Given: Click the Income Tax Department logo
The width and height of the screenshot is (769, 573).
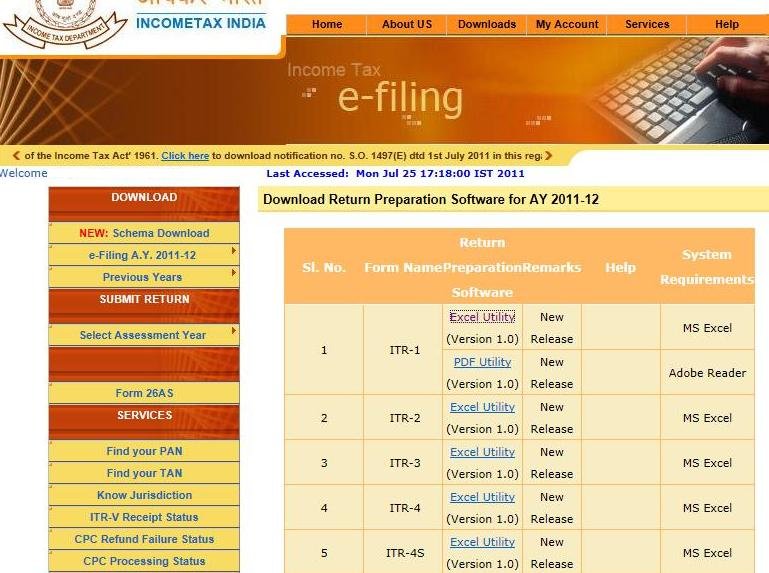Looking at the screenshot, I should [x=64, y=24].
